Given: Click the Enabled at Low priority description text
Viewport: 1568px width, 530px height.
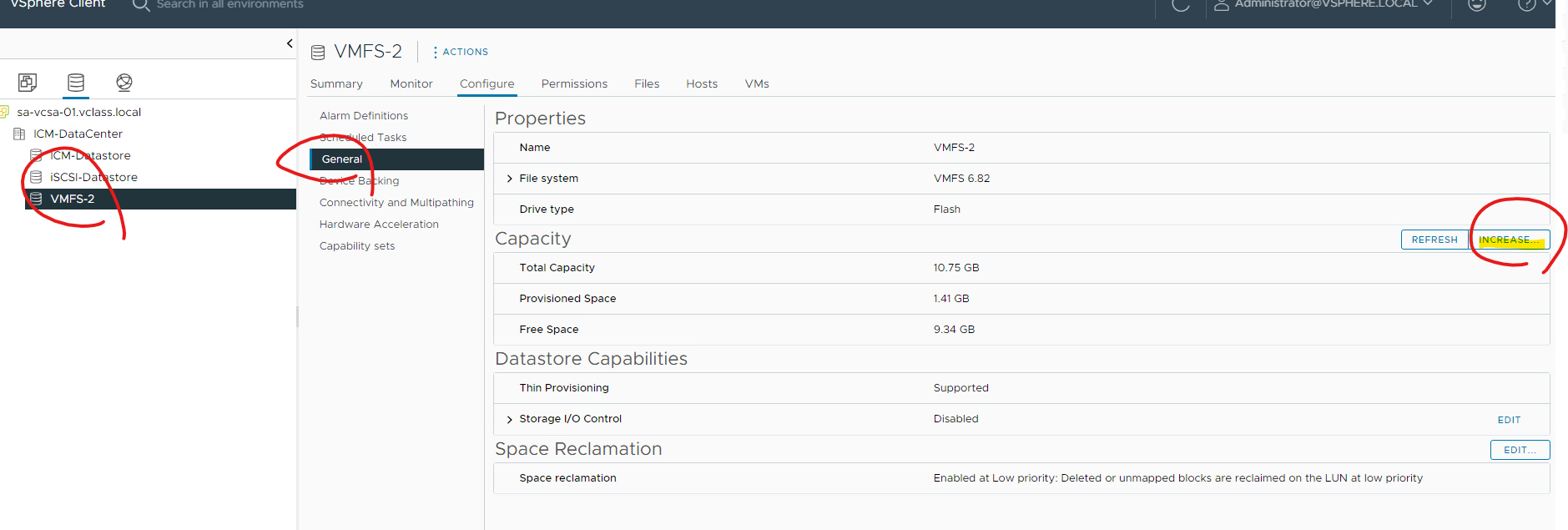Looking at the screenshot, I should 1178,478.
